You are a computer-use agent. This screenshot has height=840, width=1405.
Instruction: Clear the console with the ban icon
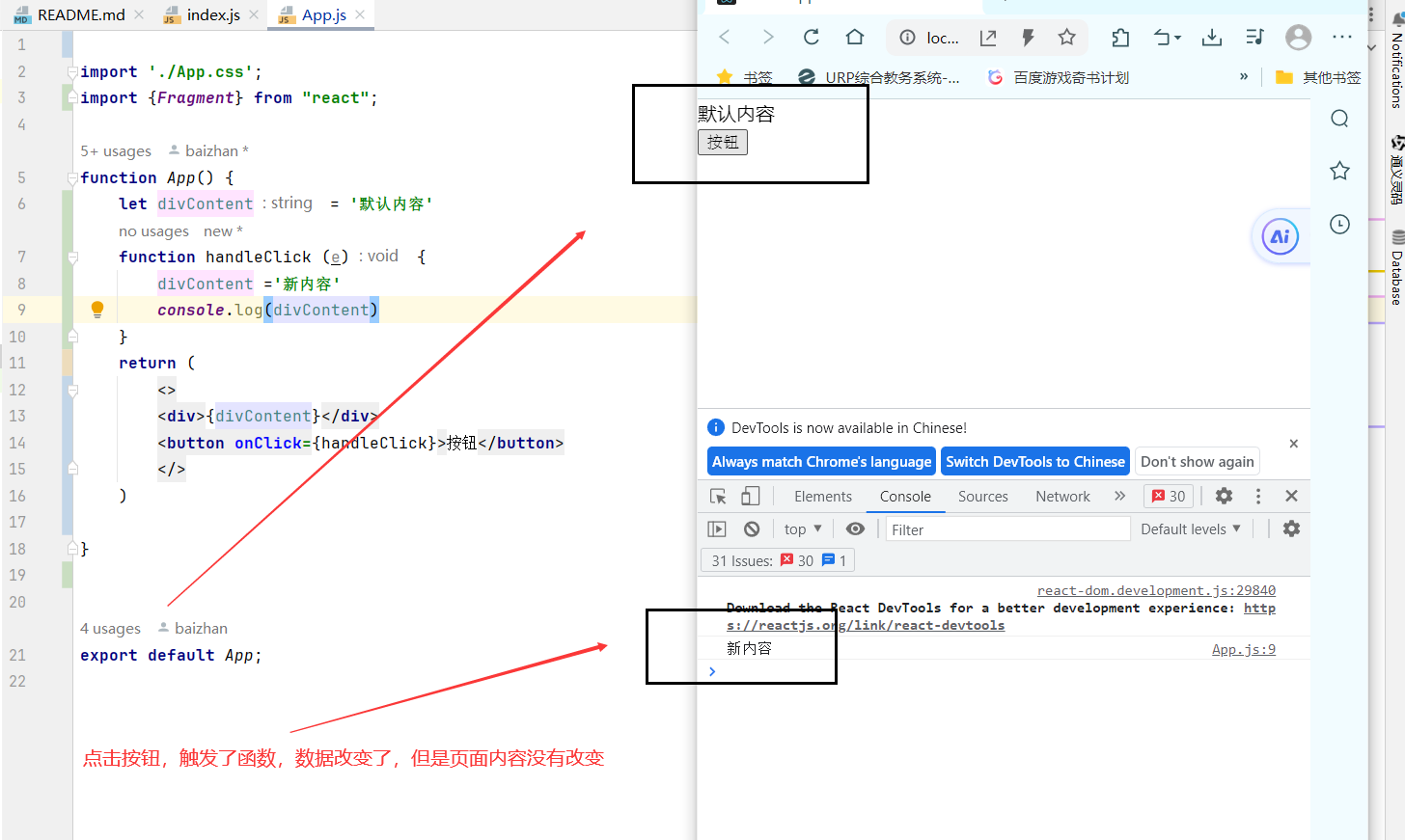752,528
